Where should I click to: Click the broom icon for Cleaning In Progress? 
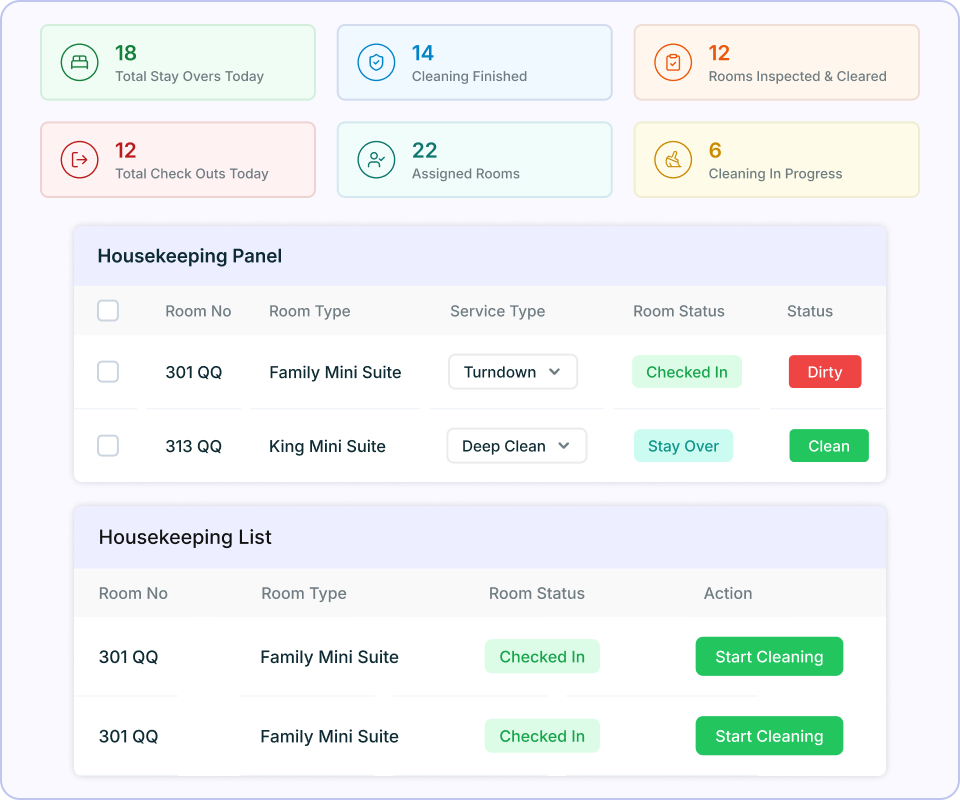coord(673,160)
